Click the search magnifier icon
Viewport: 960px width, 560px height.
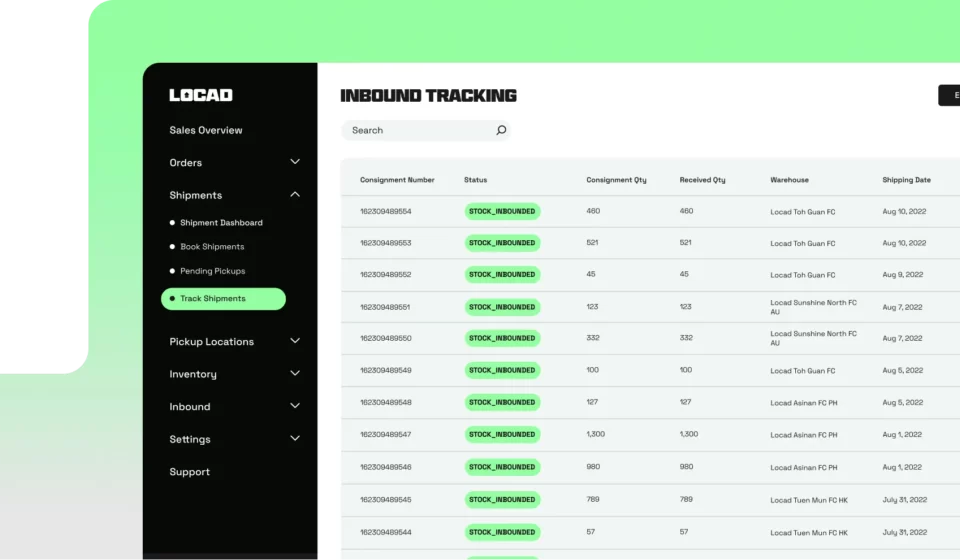(501, 130)
